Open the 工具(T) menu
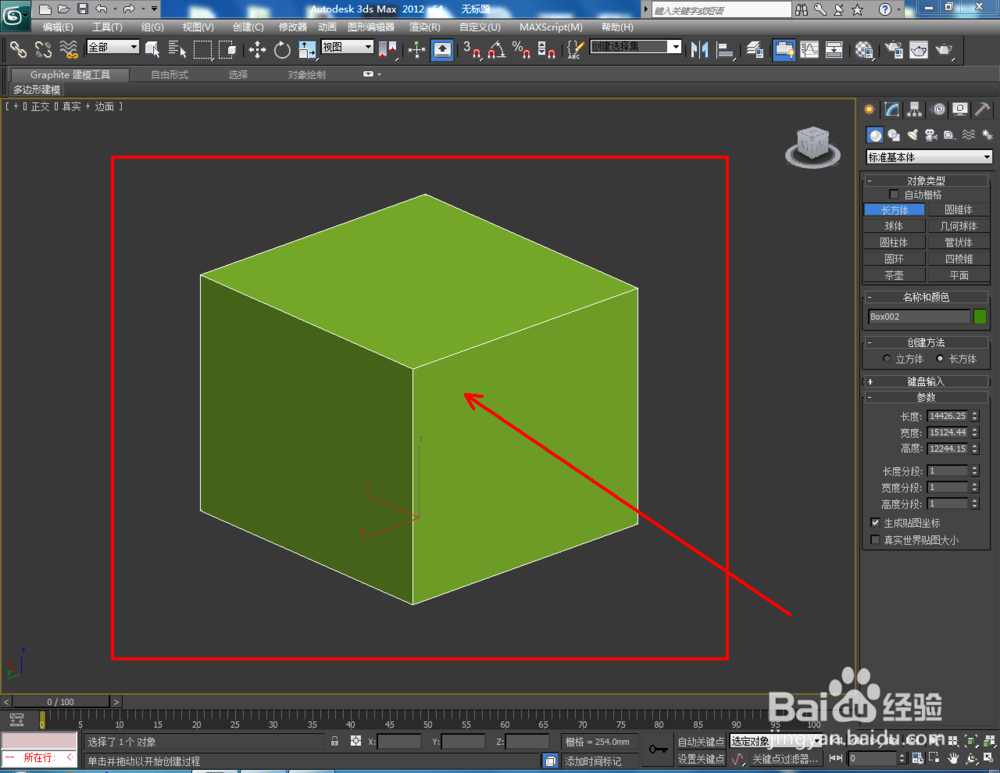The height and width of the screenshot is (773, 1000). (x=107, y=27)
